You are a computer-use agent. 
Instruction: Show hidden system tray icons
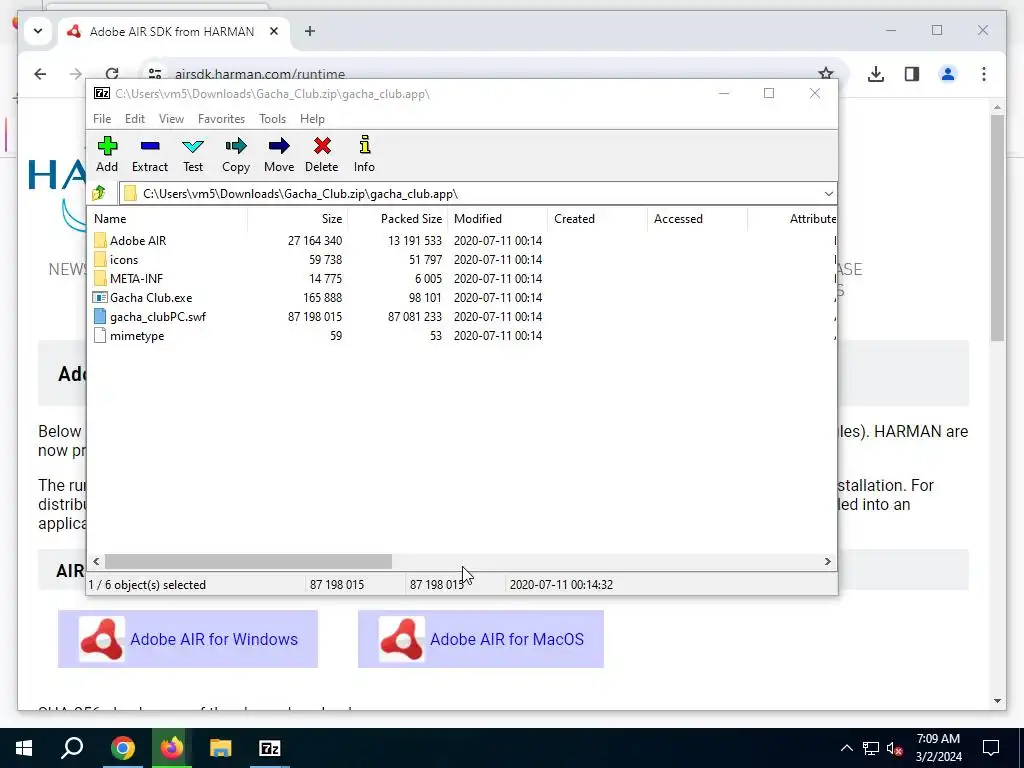click(846, 748)
